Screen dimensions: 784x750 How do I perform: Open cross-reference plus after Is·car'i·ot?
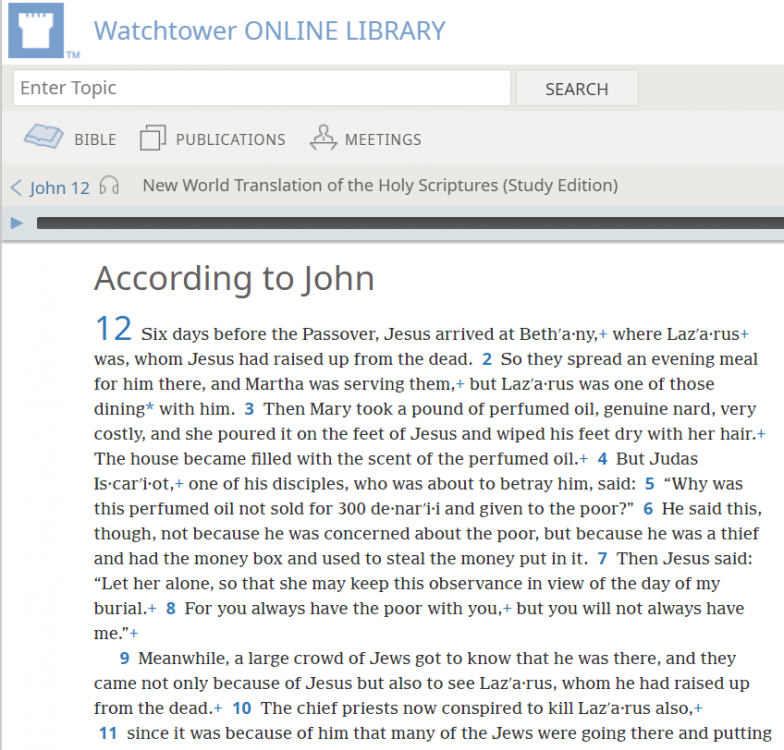[179, 484]
